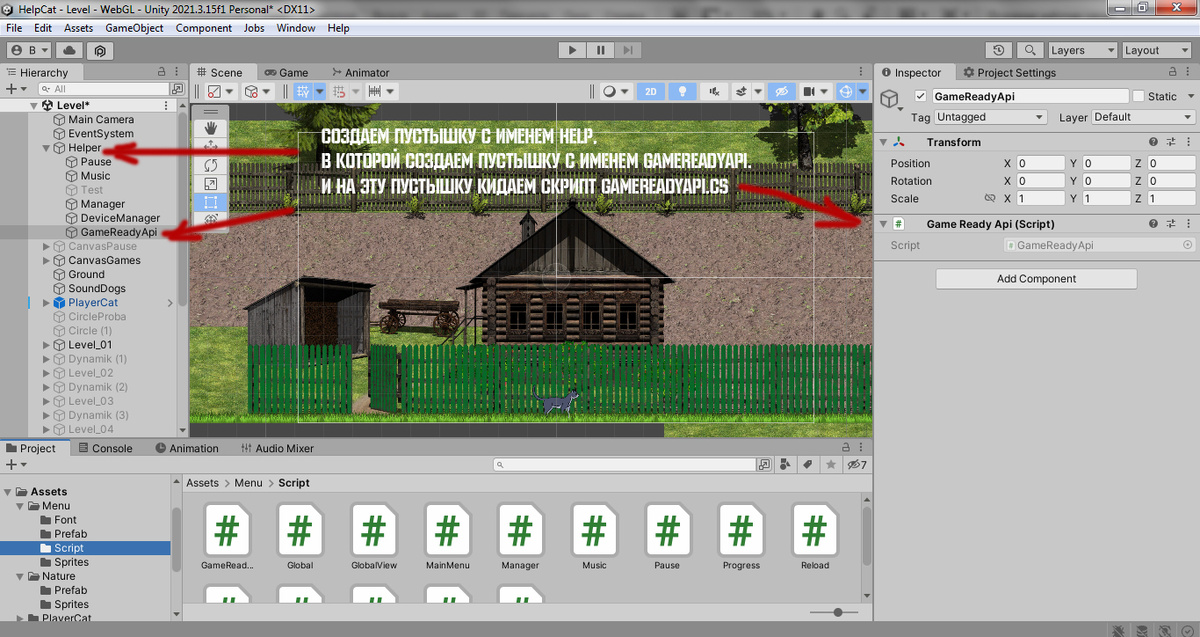Open the File menu
This screenshot has height=637, width=1200.
coord(14,28)
